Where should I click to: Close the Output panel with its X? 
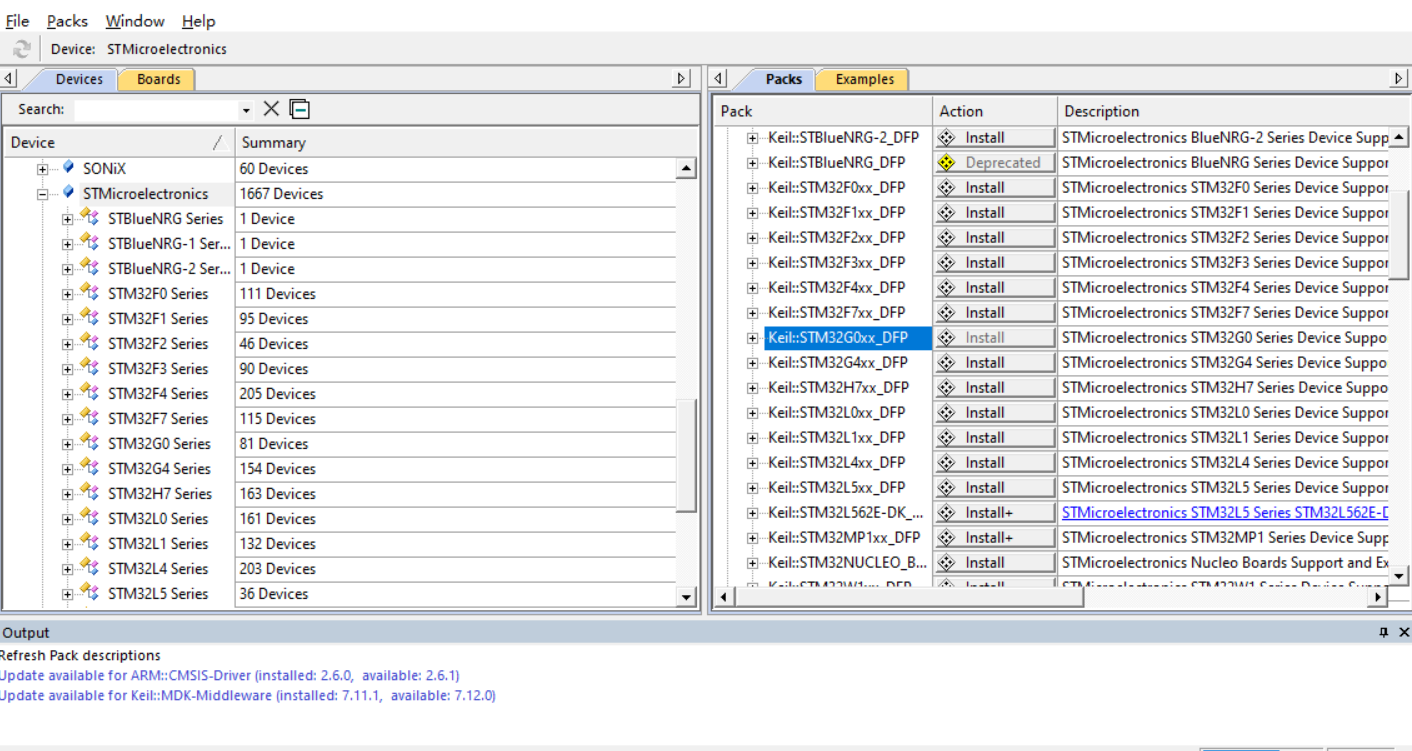(1403, 632)
